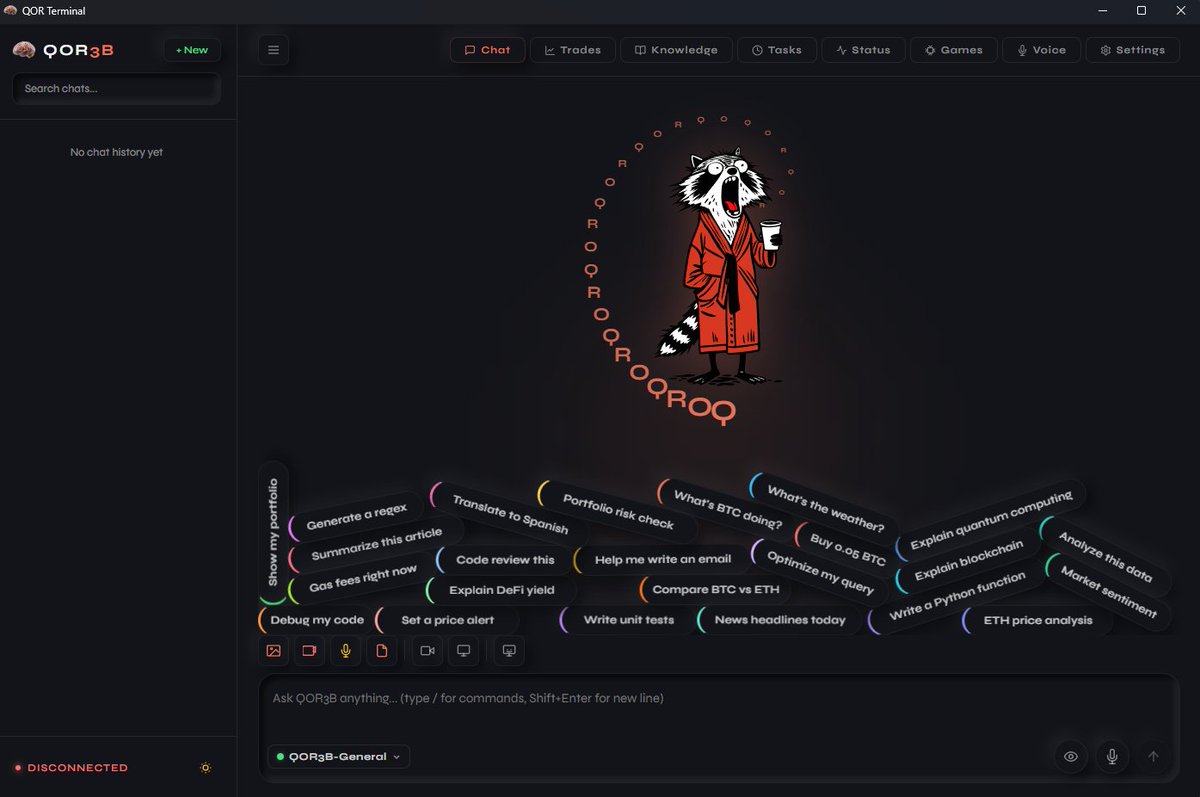Toggle the sun light theme icon
The width and height of the screenshot is (1200, 797).
[x=206, y=768]
